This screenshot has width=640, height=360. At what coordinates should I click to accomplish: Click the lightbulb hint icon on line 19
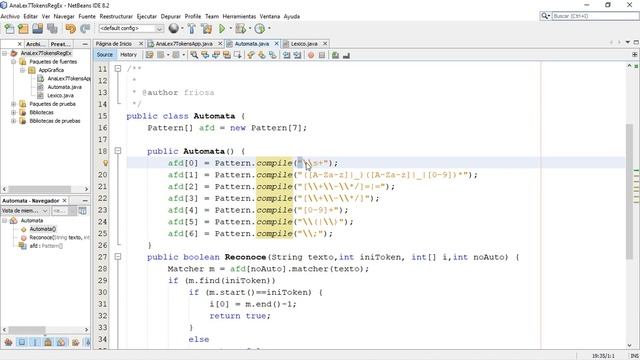pos(105,163)
